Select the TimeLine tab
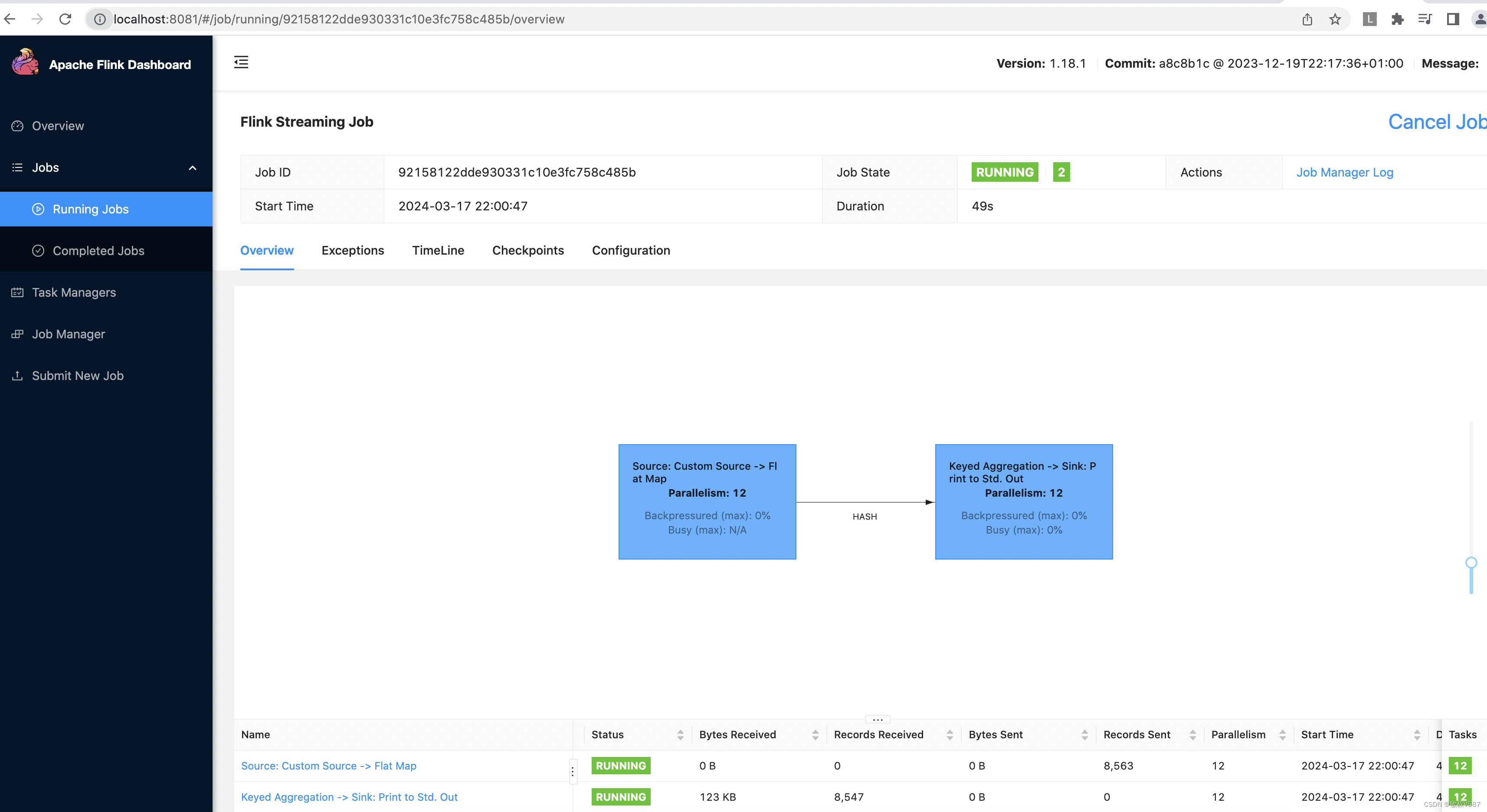This screenshot has height=812, width=1487. click(x=438, y=250)
